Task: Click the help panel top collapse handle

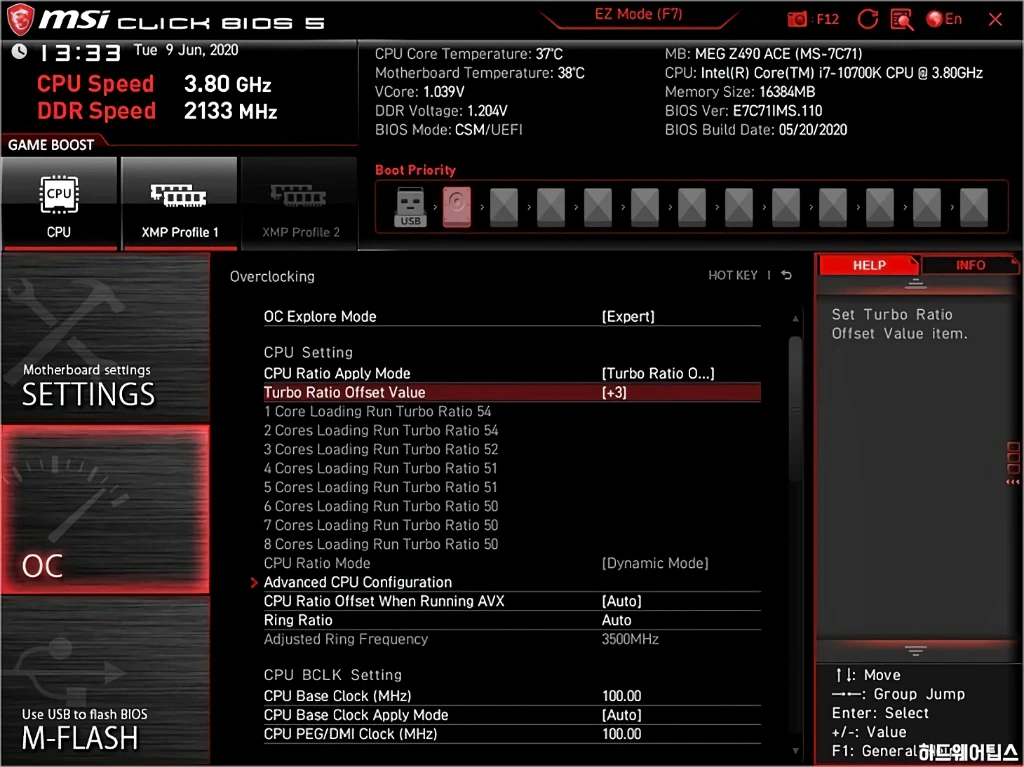Action: point(915,284)
